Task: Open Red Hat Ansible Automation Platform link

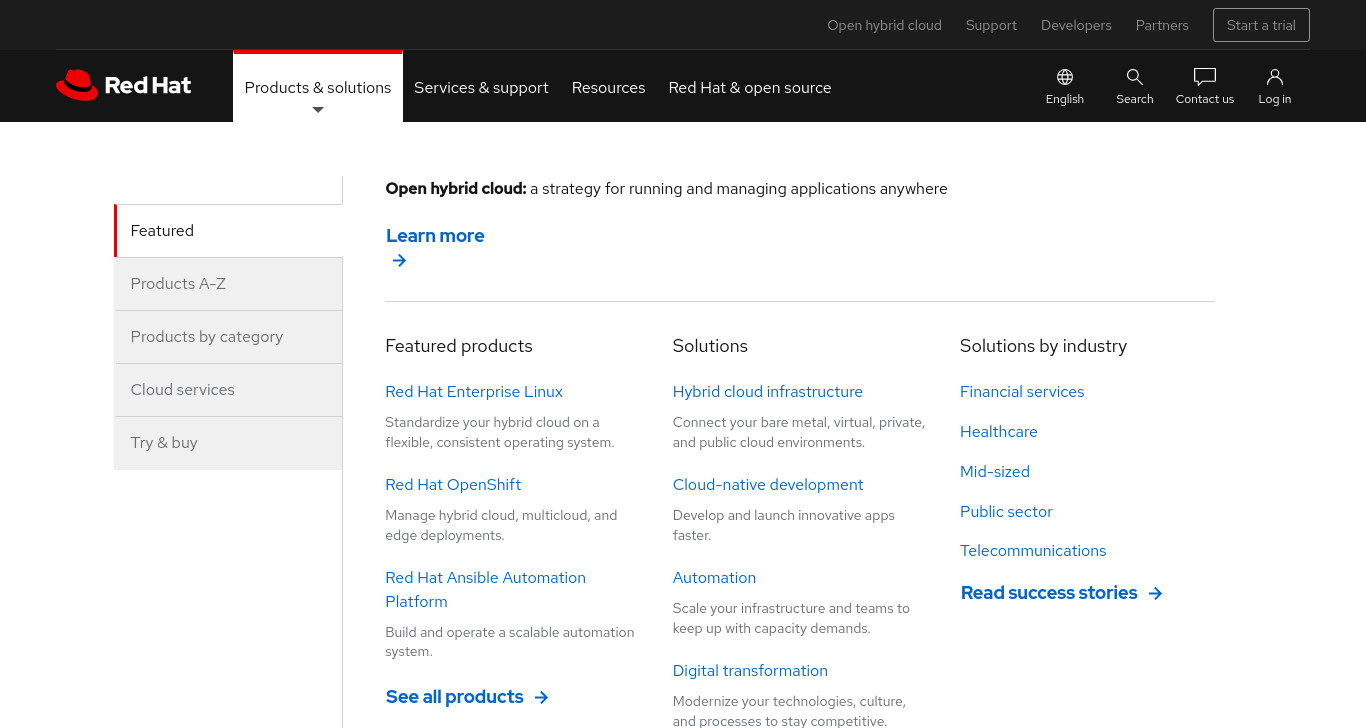Action: tap(485, 590)
